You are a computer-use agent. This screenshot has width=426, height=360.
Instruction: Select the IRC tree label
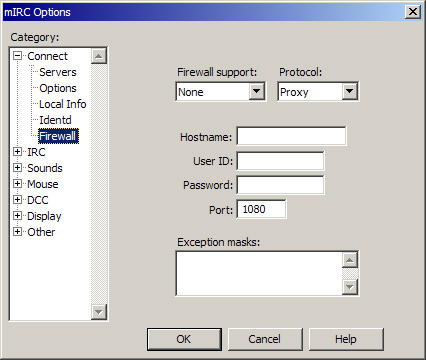(x=36, y=152)
